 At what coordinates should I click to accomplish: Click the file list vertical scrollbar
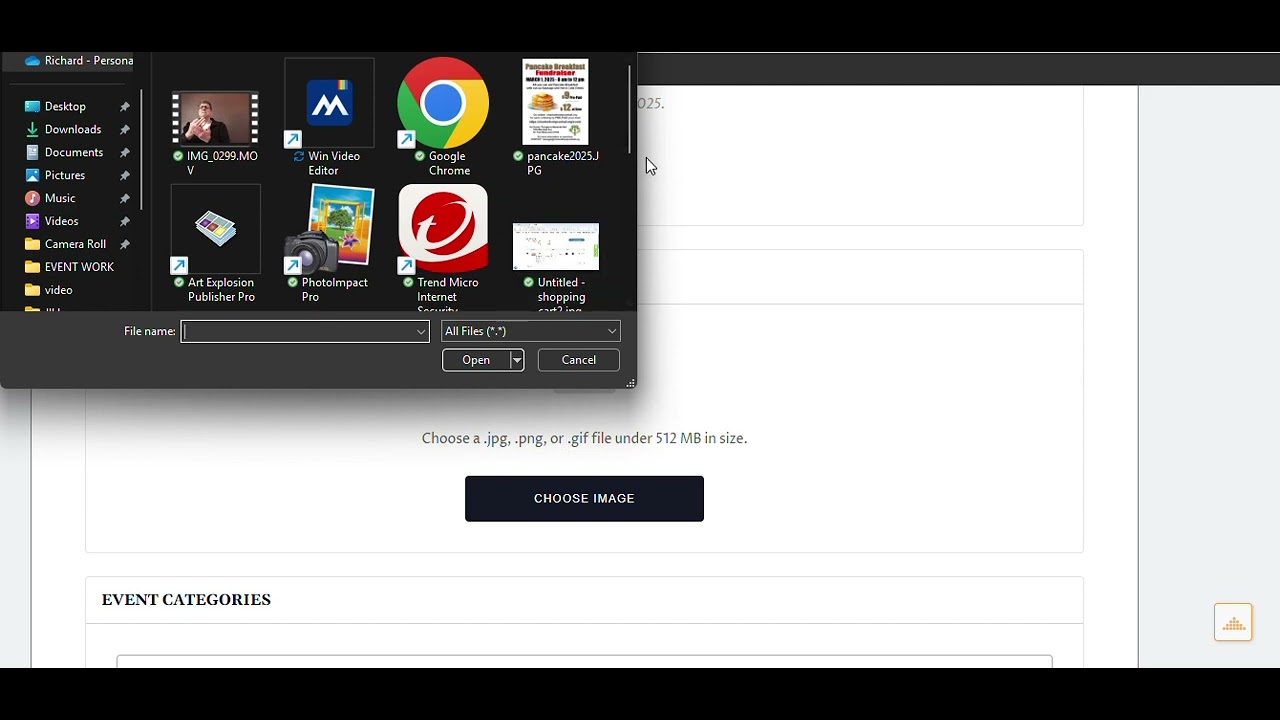click(x=630, y=109)
